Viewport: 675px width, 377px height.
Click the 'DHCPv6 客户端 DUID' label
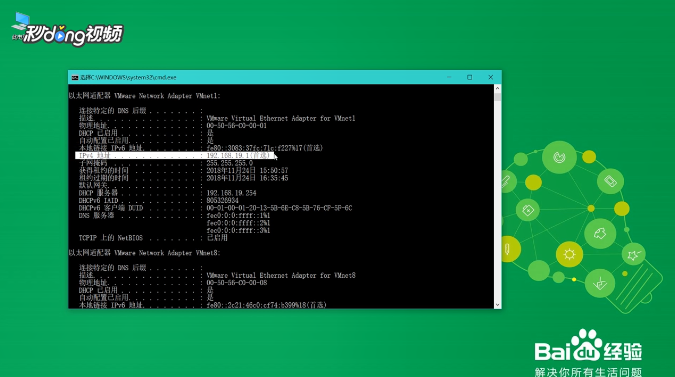click(x=111, y=208)
